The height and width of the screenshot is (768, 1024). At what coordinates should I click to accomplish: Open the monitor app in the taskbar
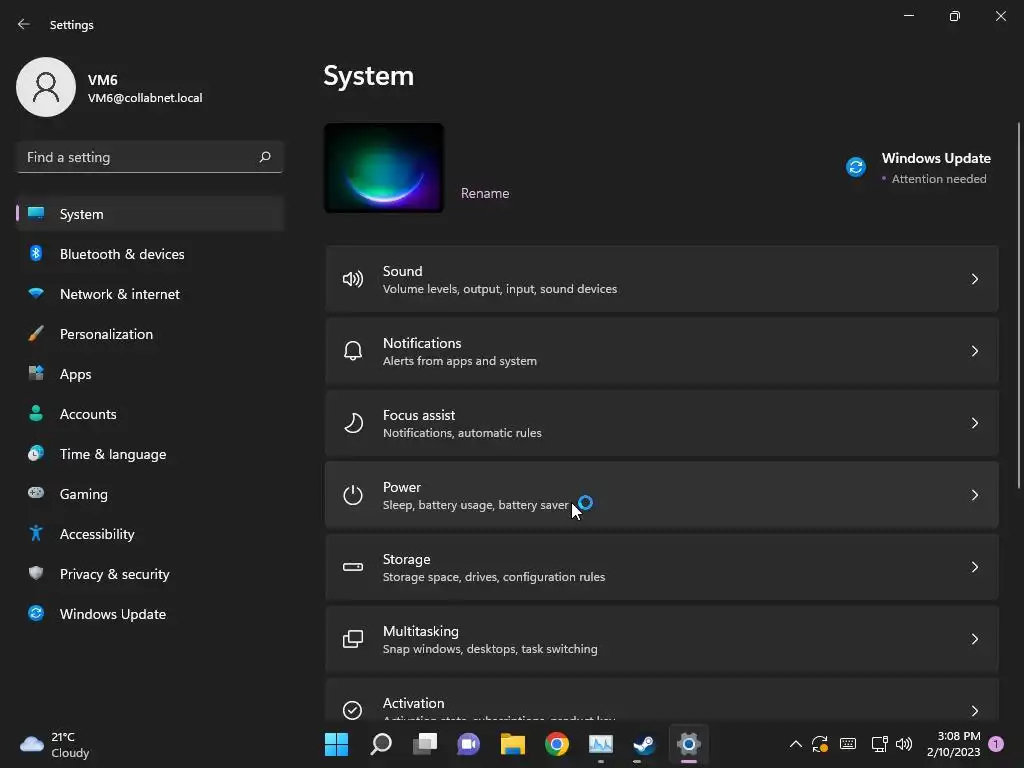601,744
